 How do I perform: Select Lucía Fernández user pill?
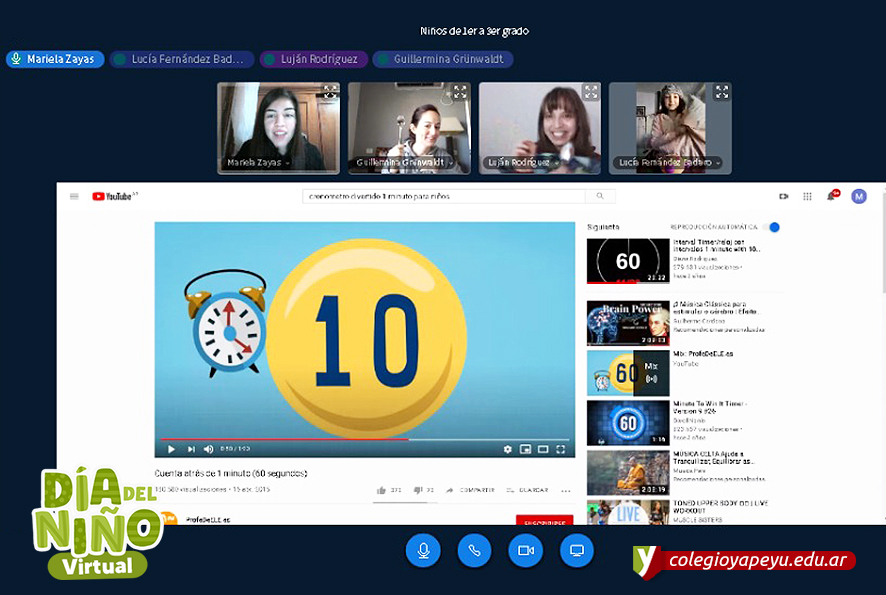click(182, 59)
